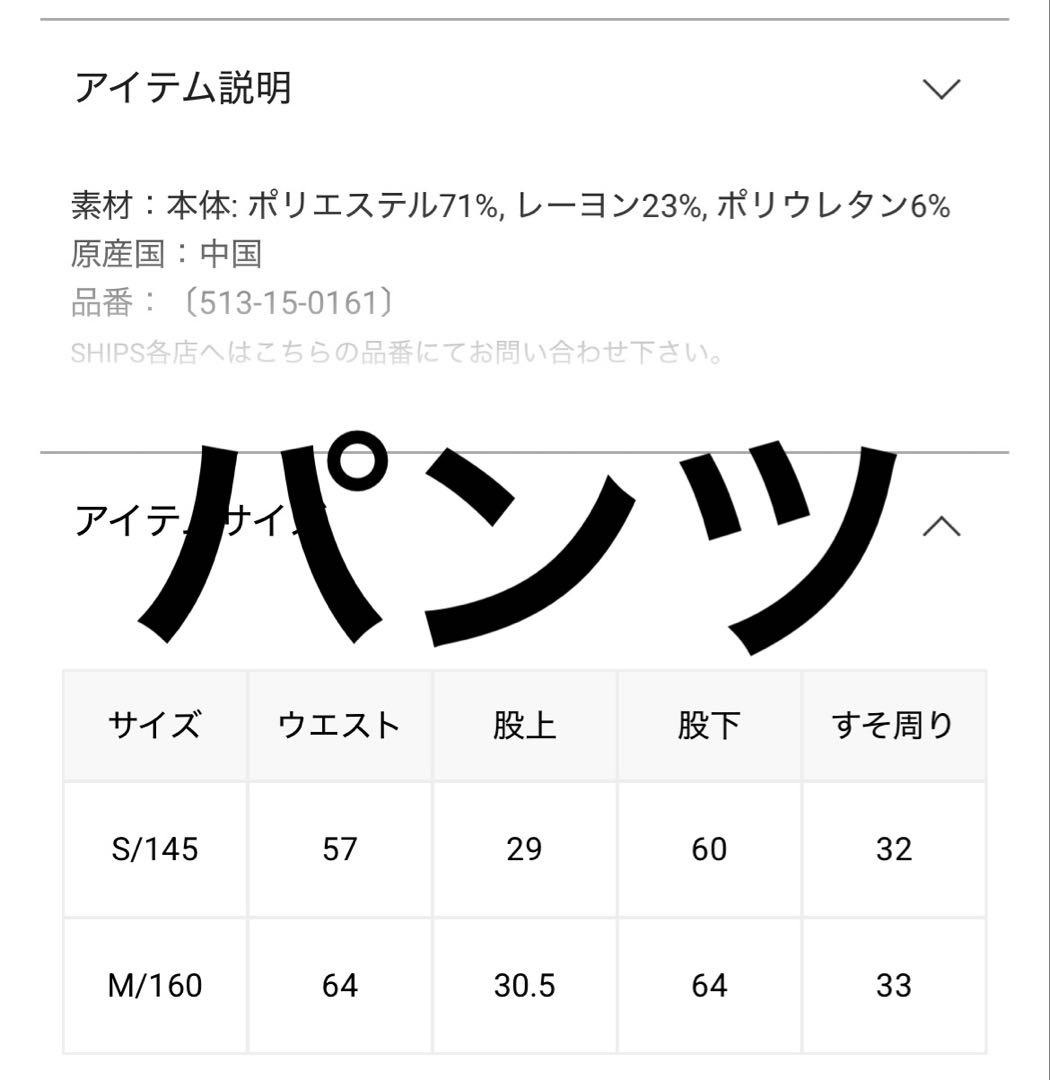Click the product number 513-15-0161

click(237, 300)
